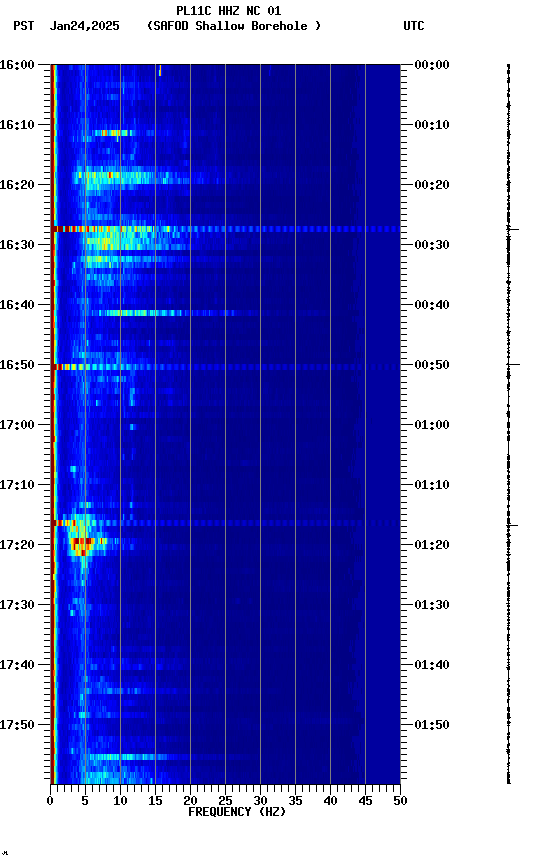The height and width of the screenshot is (864, 552).
Task: Click the 16:00 PST time label
Action: (x=17, y=65)
